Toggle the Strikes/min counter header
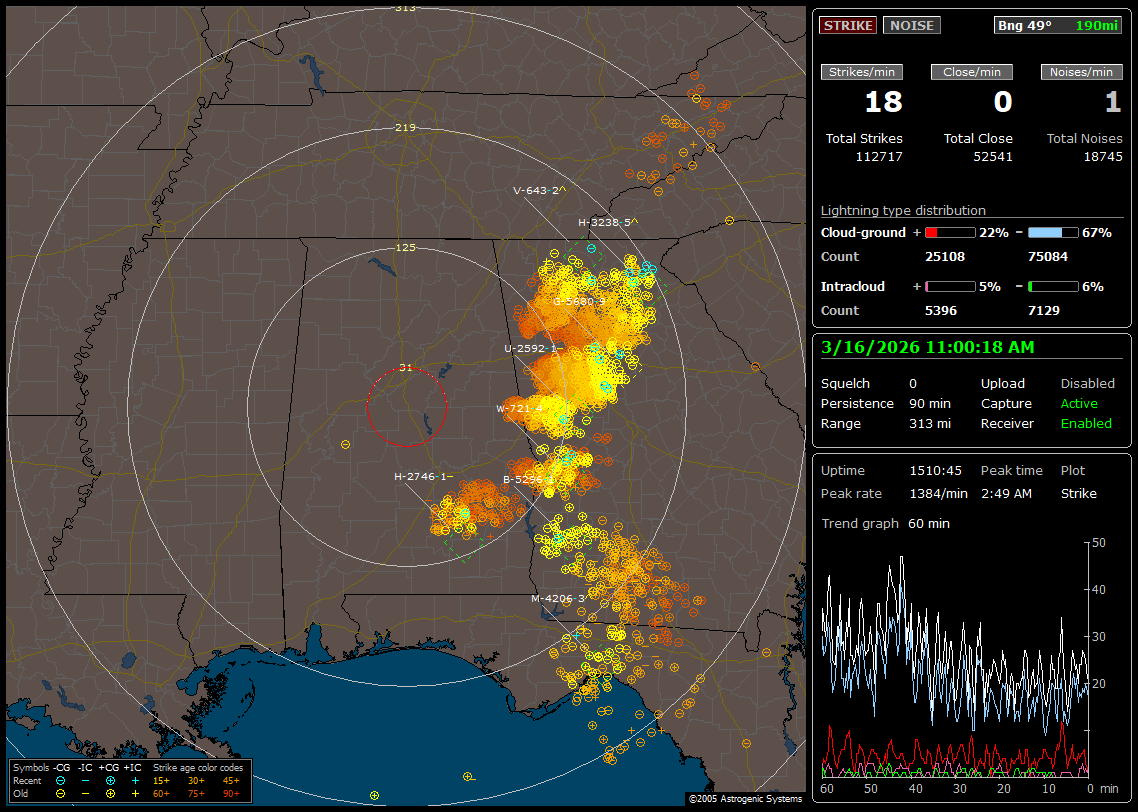The height and width of the screenshot is (812, 1138). 862,72
